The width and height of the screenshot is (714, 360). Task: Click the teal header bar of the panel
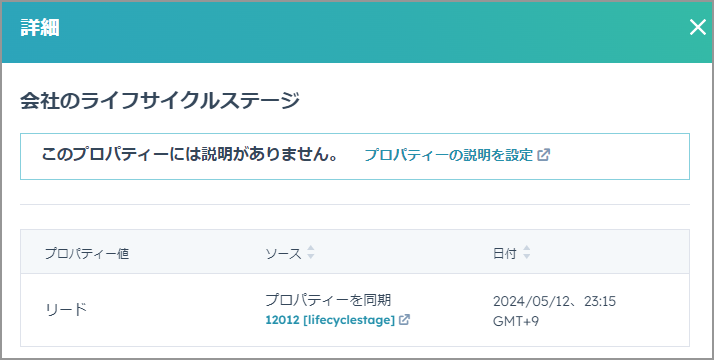[357, 32]
